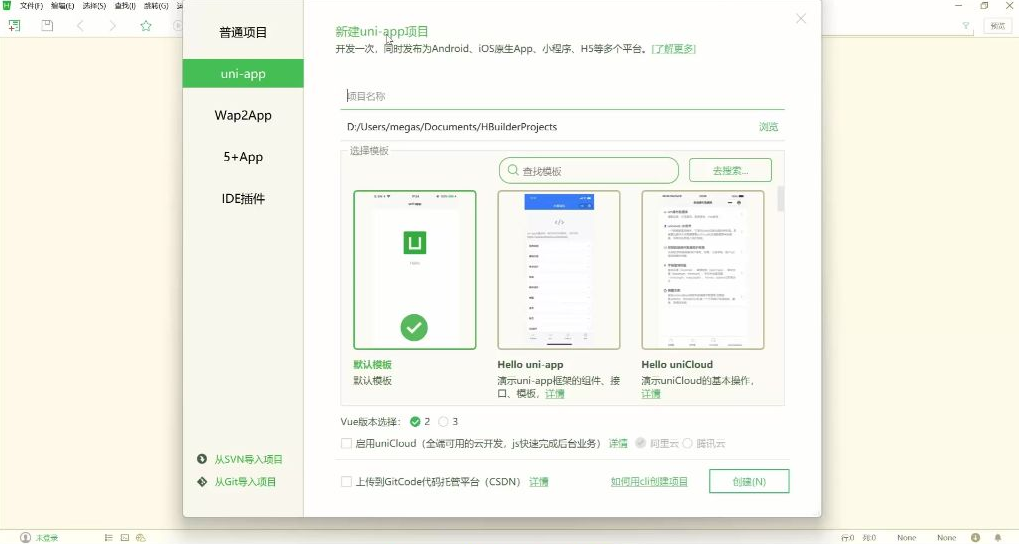Viewport: 1019px width, 544px height.
Task: Open the 选择(S) menu
Action: click(94, 6)
